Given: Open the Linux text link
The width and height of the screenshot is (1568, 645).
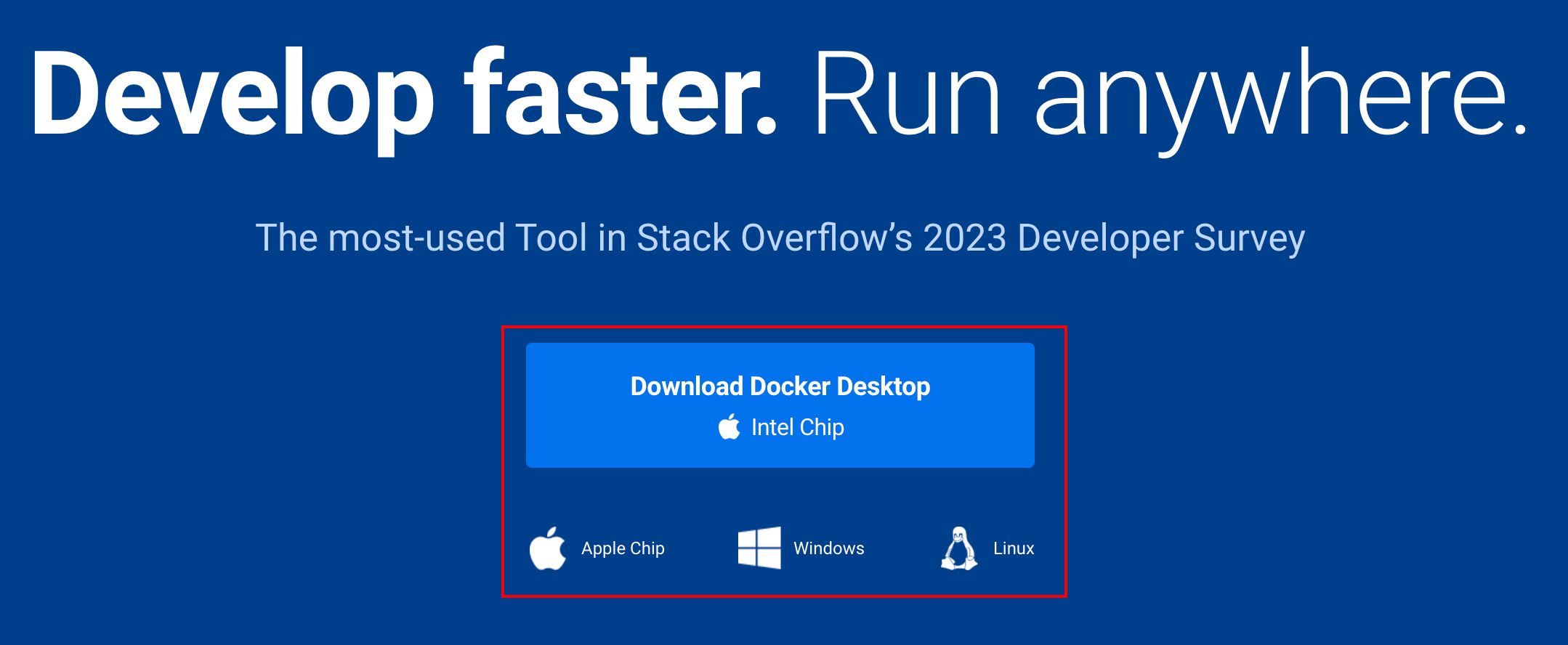Looking at the screenshot, I should (x=1014, y=548).
